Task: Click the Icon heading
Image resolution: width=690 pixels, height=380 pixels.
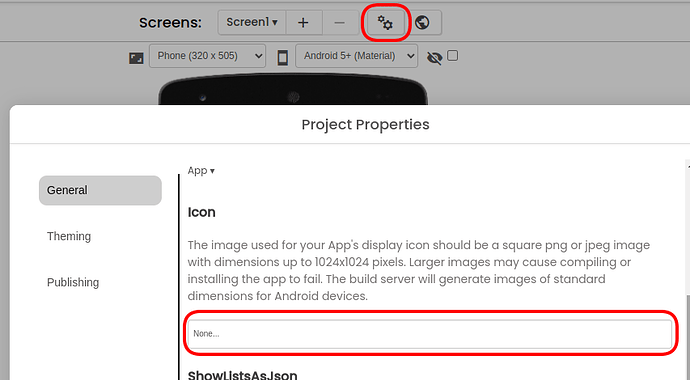Action: pyautogui.click(x=202, y=212)
